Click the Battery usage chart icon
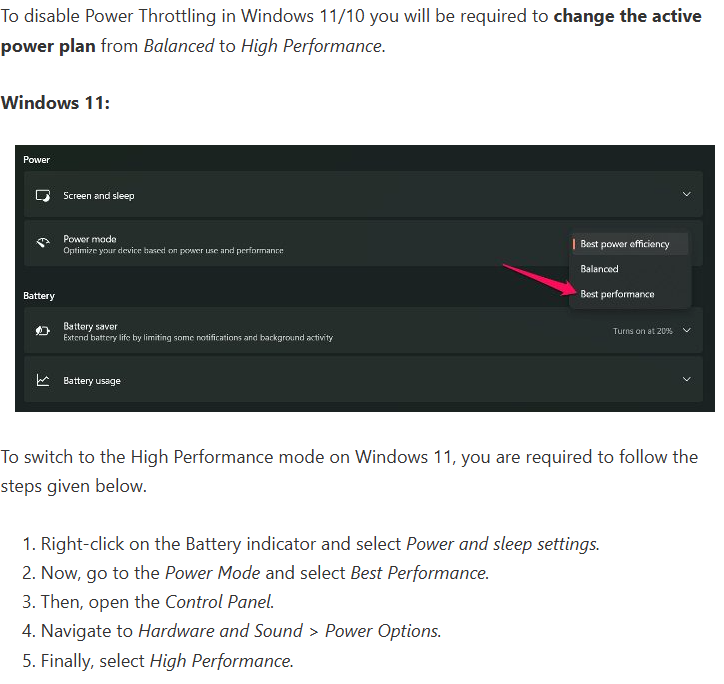 tap(43, 380)
